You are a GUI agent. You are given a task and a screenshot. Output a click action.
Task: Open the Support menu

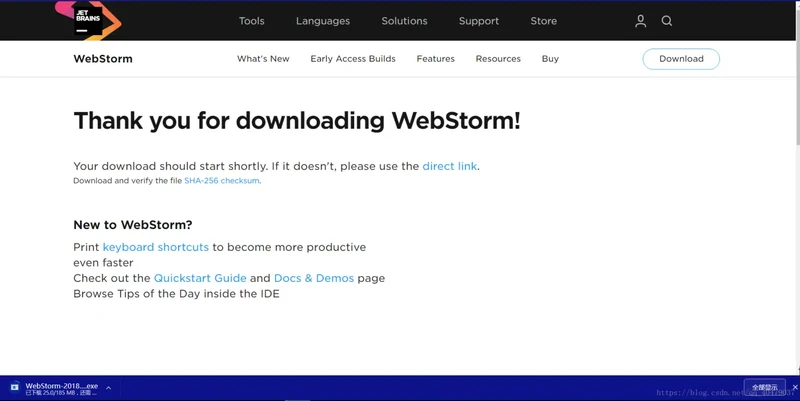click(479, 21)
